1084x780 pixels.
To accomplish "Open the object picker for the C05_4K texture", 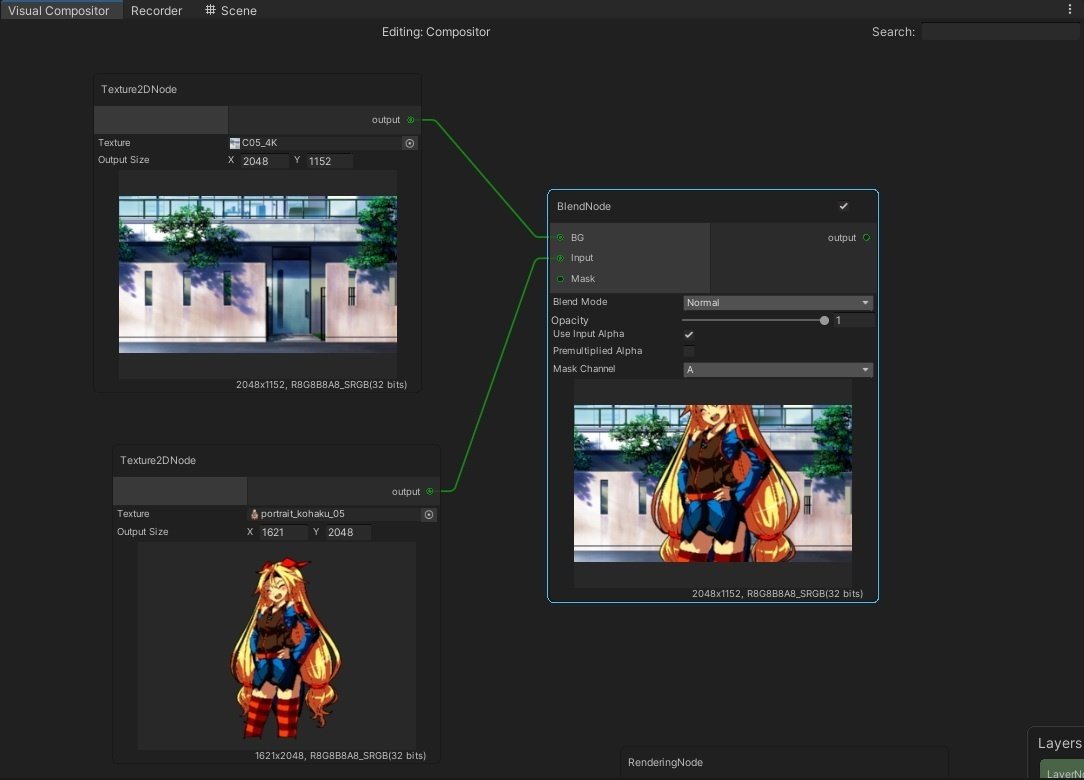I will click(410, 143).
